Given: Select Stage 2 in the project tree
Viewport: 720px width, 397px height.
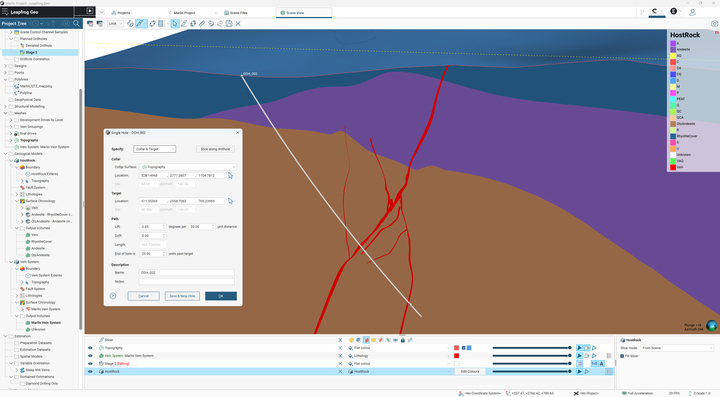Looking at the screenshot, I should click(31, 52).
